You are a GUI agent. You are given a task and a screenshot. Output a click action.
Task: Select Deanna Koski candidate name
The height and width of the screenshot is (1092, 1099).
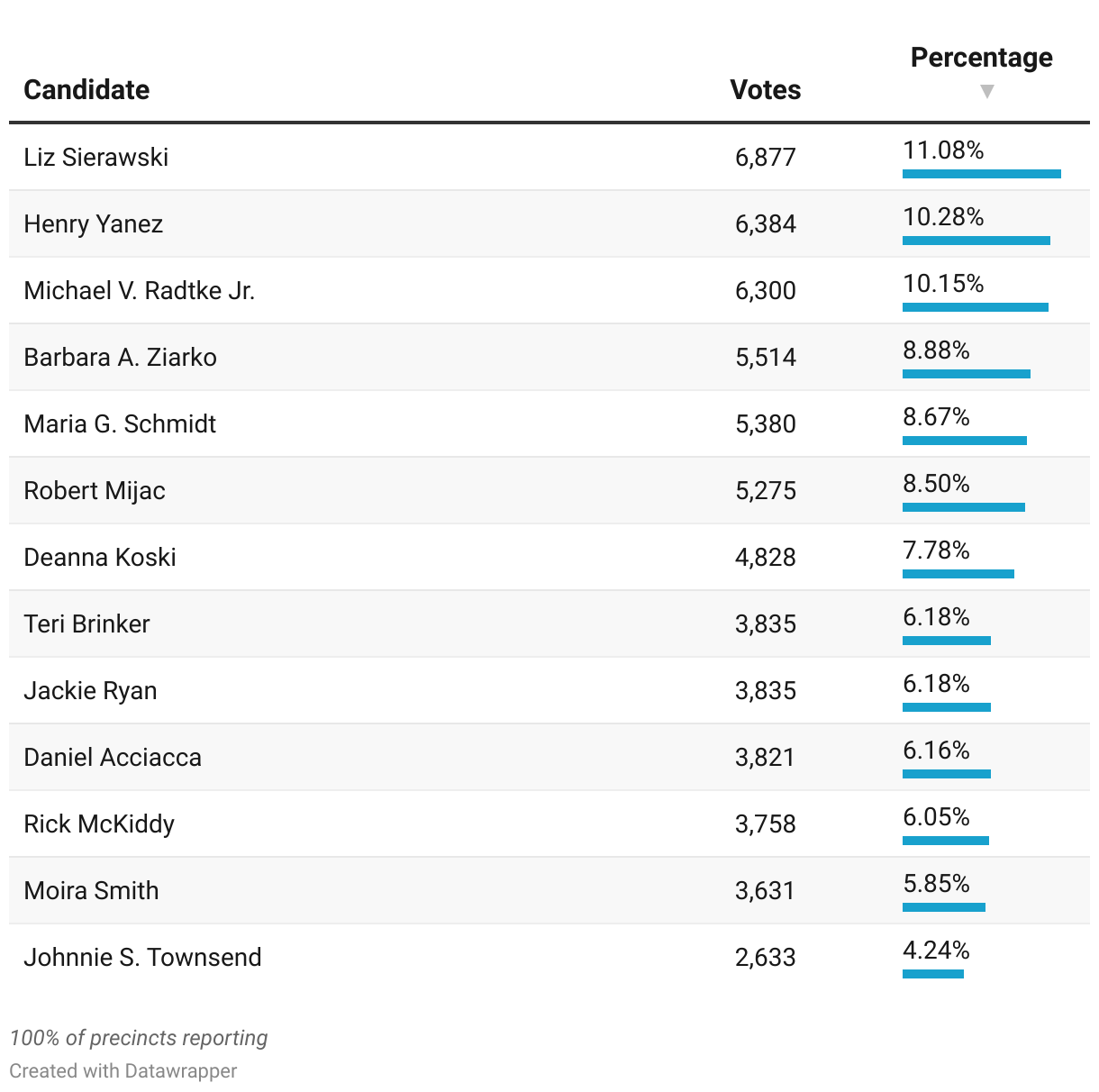(100, 557)
